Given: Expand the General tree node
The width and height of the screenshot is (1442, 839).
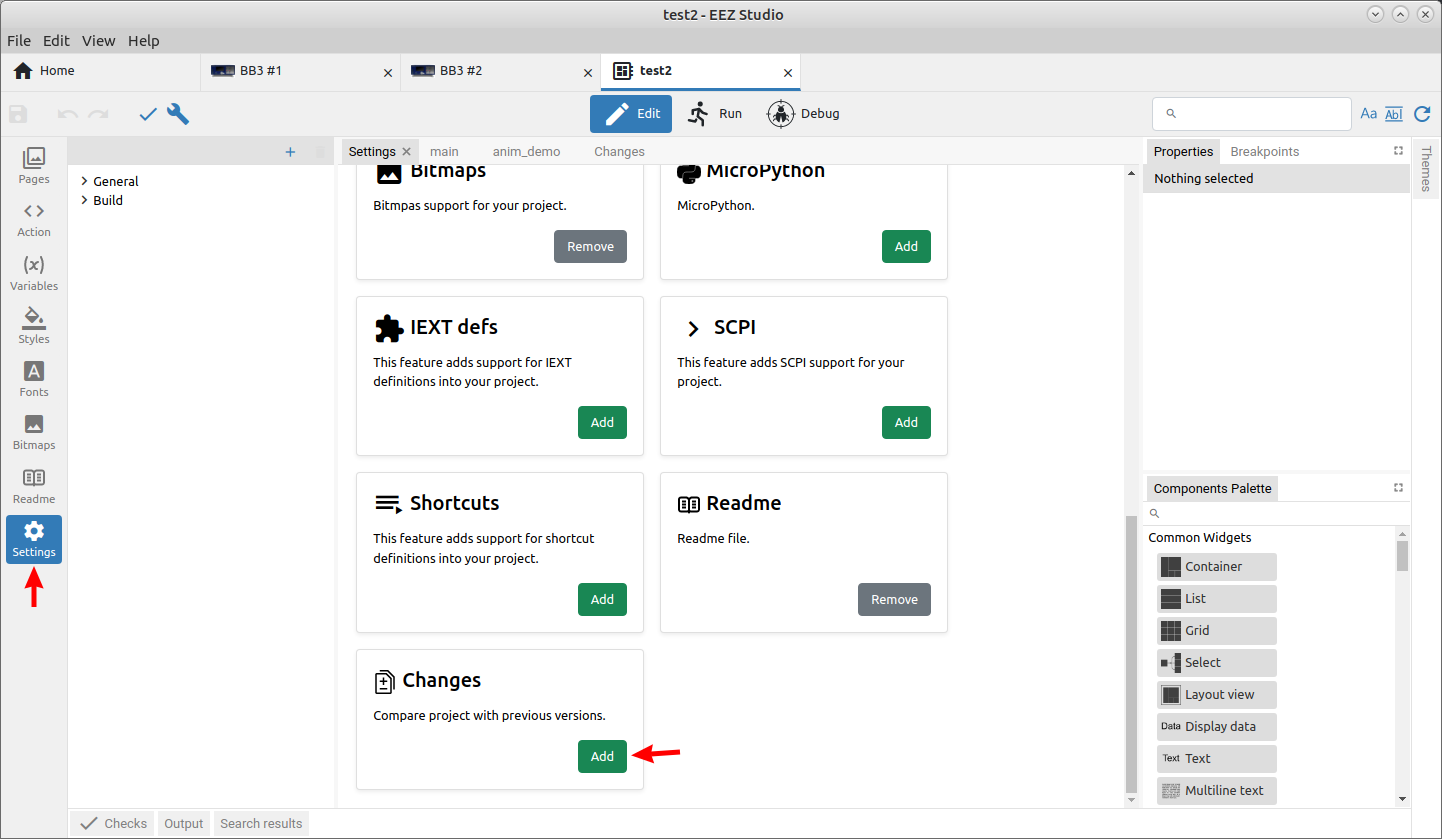Looking at the screenshot, I should point(84,181).
